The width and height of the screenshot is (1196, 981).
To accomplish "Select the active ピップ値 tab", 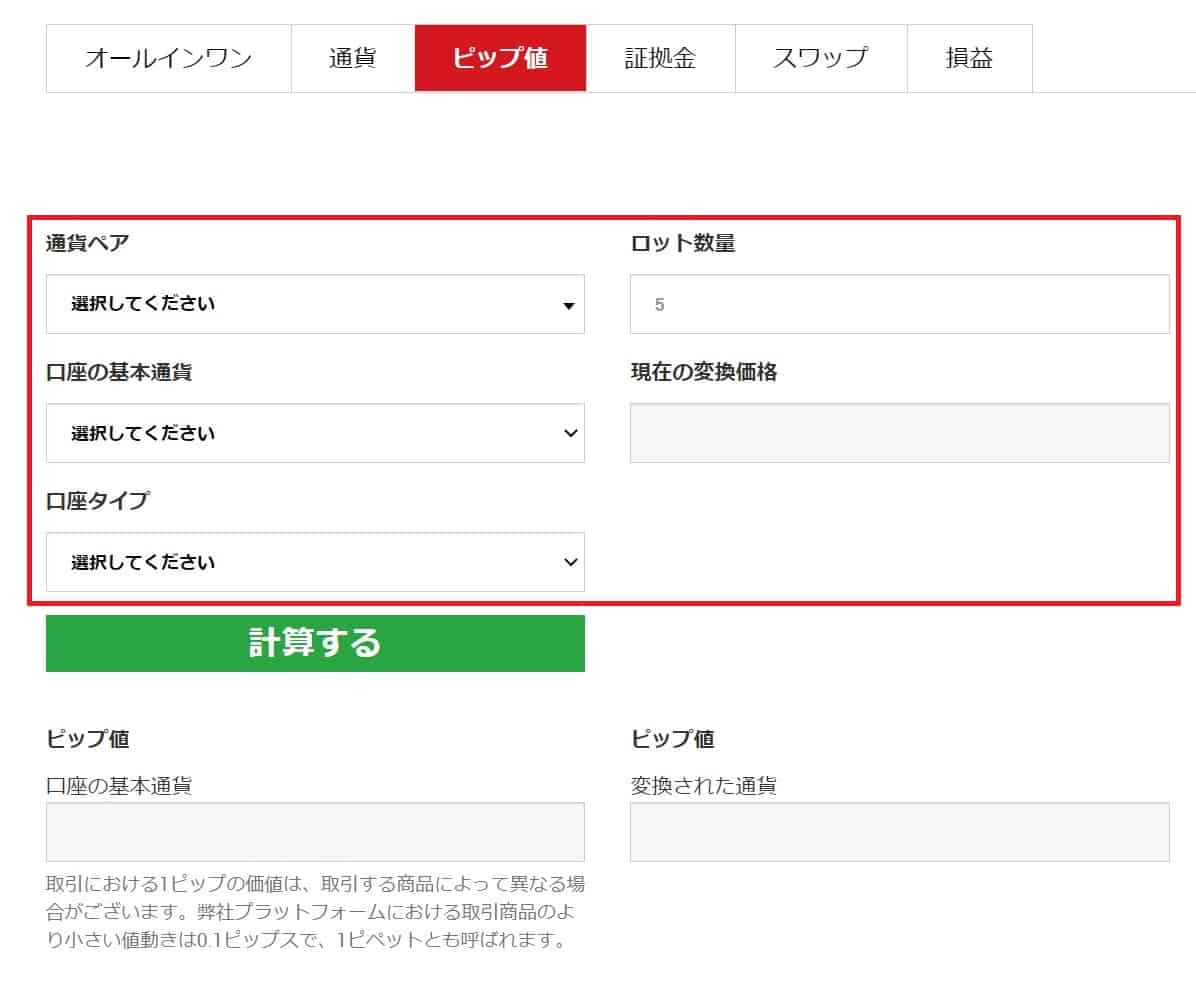I will [500, 58].
